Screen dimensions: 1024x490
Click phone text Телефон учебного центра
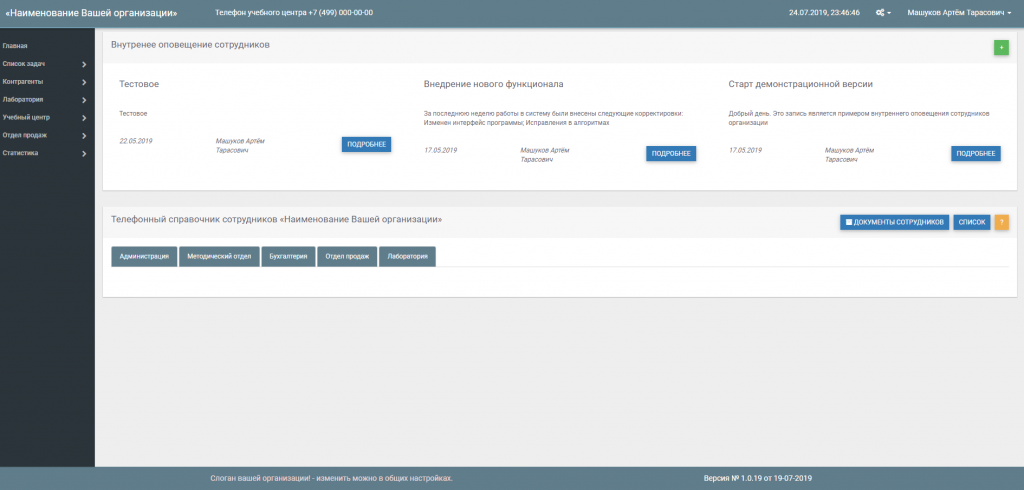tap(294, 12)
